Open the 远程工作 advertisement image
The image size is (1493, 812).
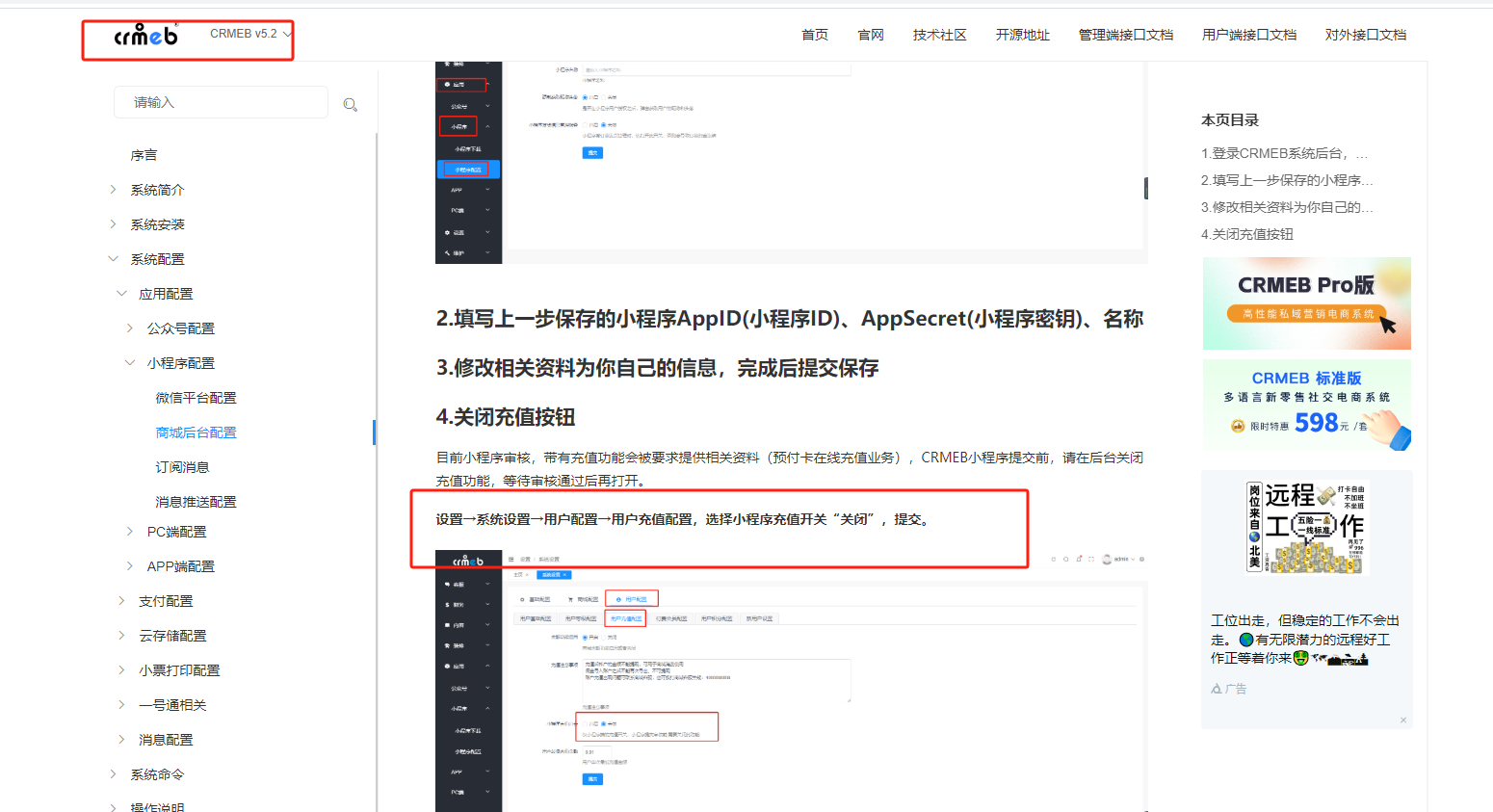[x=1307, y=527]
